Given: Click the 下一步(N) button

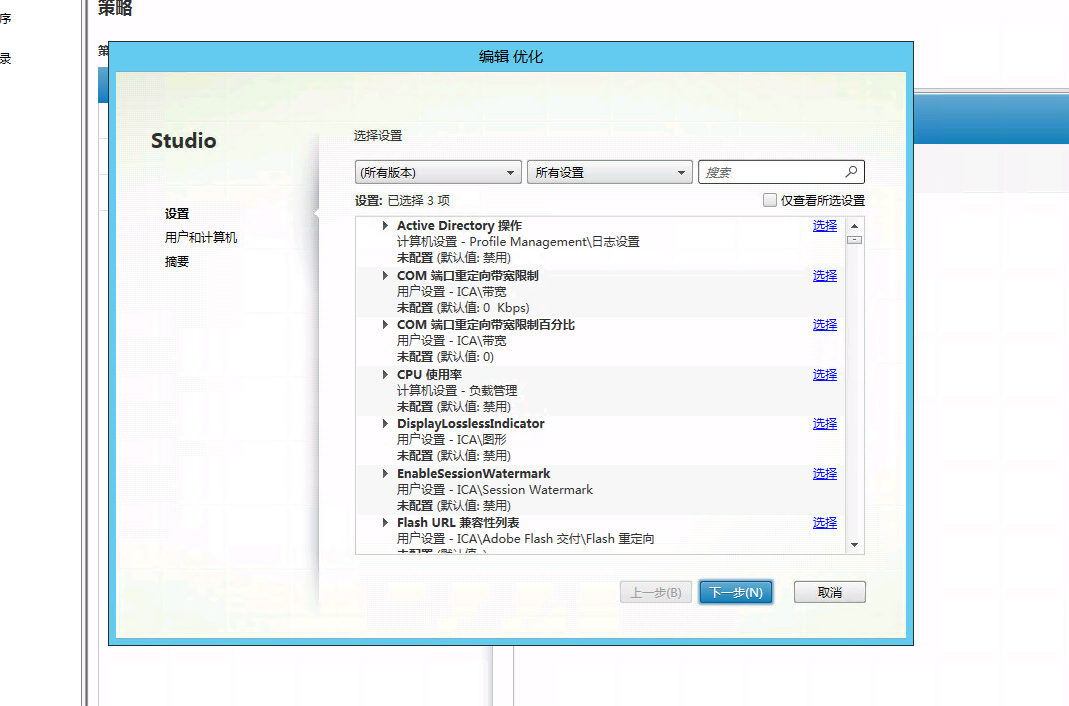Looking at the screenshot, I should [736, 592].
